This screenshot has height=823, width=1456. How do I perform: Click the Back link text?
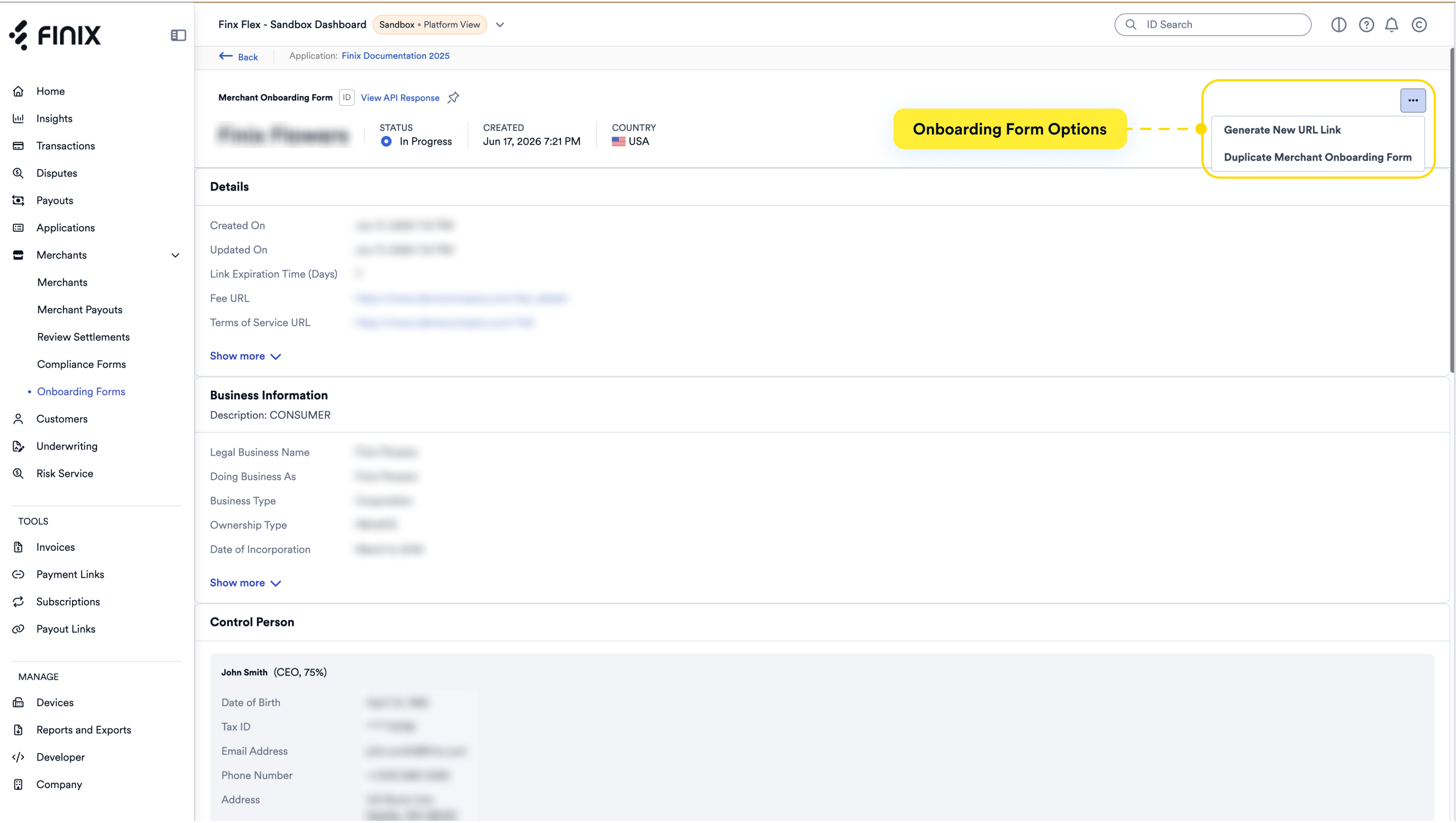[x=248, y=57]
